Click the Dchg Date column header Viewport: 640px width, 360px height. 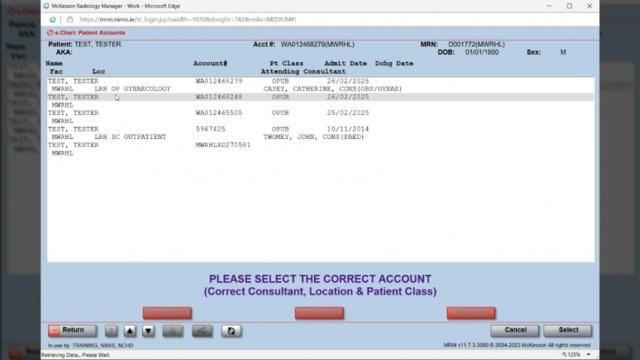click(394, 64)
